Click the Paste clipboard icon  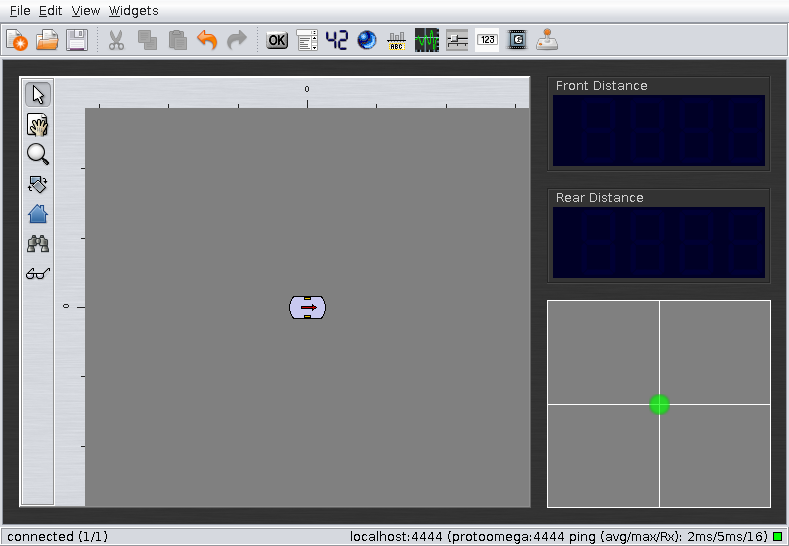(x=177, y=40)
